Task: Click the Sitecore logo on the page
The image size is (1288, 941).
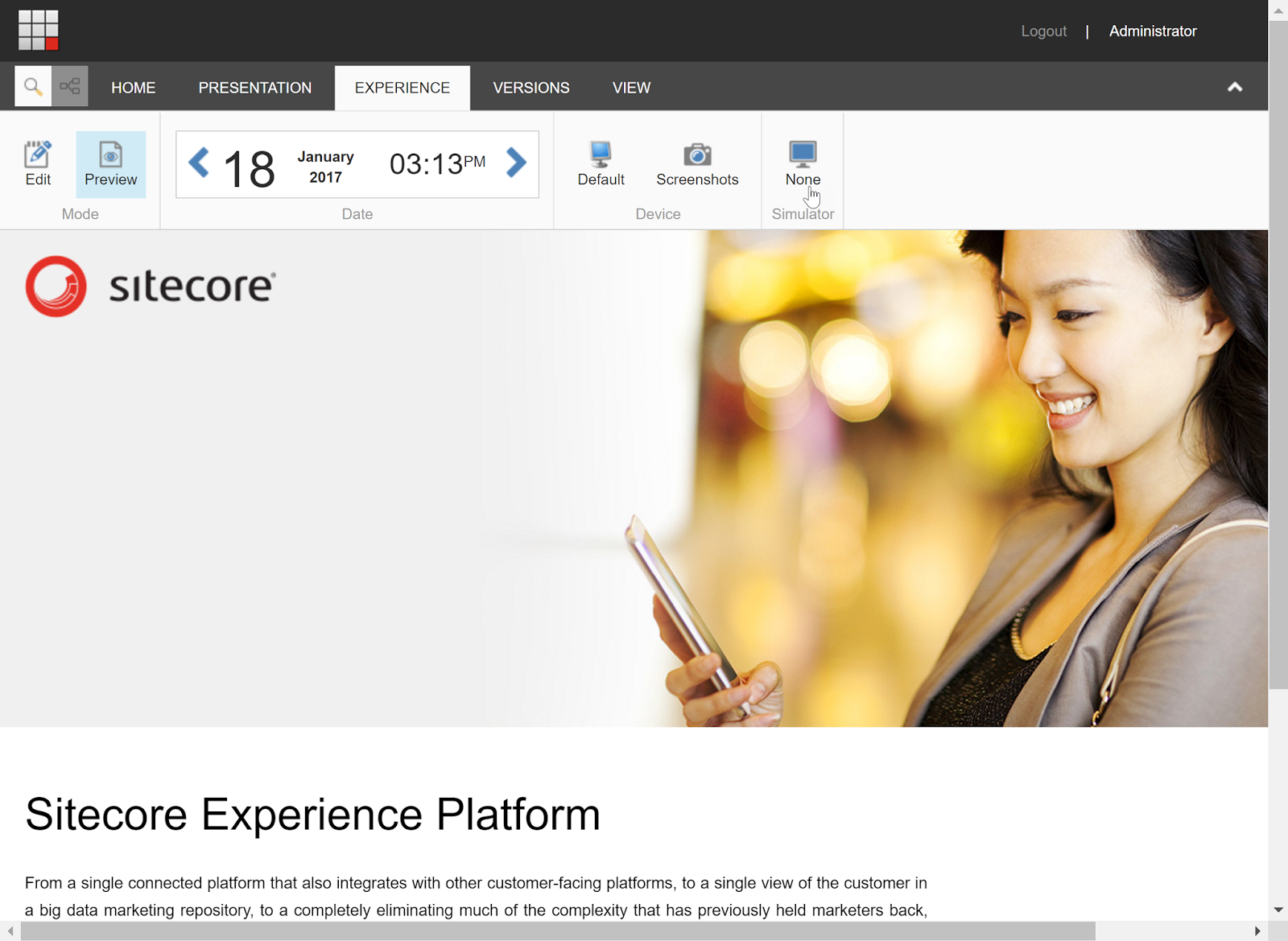Action: [x=150, y=286]
